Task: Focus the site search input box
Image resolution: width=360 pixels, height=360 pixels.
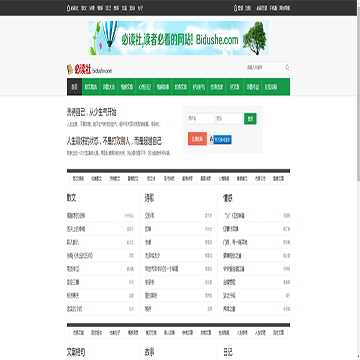Action: point(265,68)
